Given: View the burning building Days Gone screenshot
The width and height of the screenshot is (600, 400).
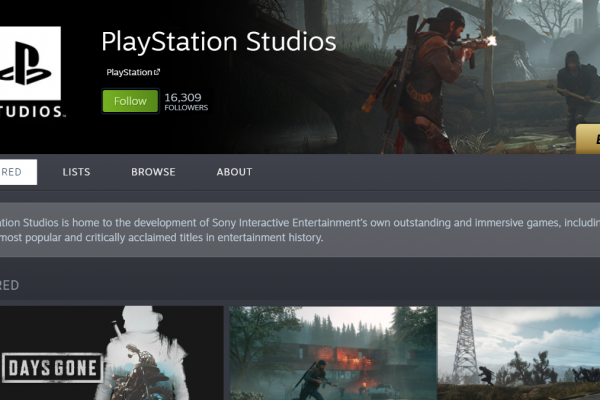Looking at the screenshot, I should tap(333, 353).
